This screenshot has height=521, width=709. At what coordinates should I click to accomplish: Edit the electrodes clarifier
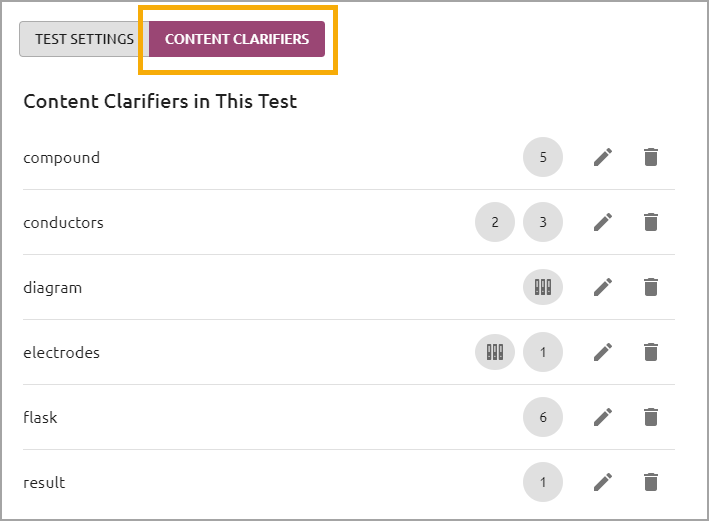tap(603, 352)
